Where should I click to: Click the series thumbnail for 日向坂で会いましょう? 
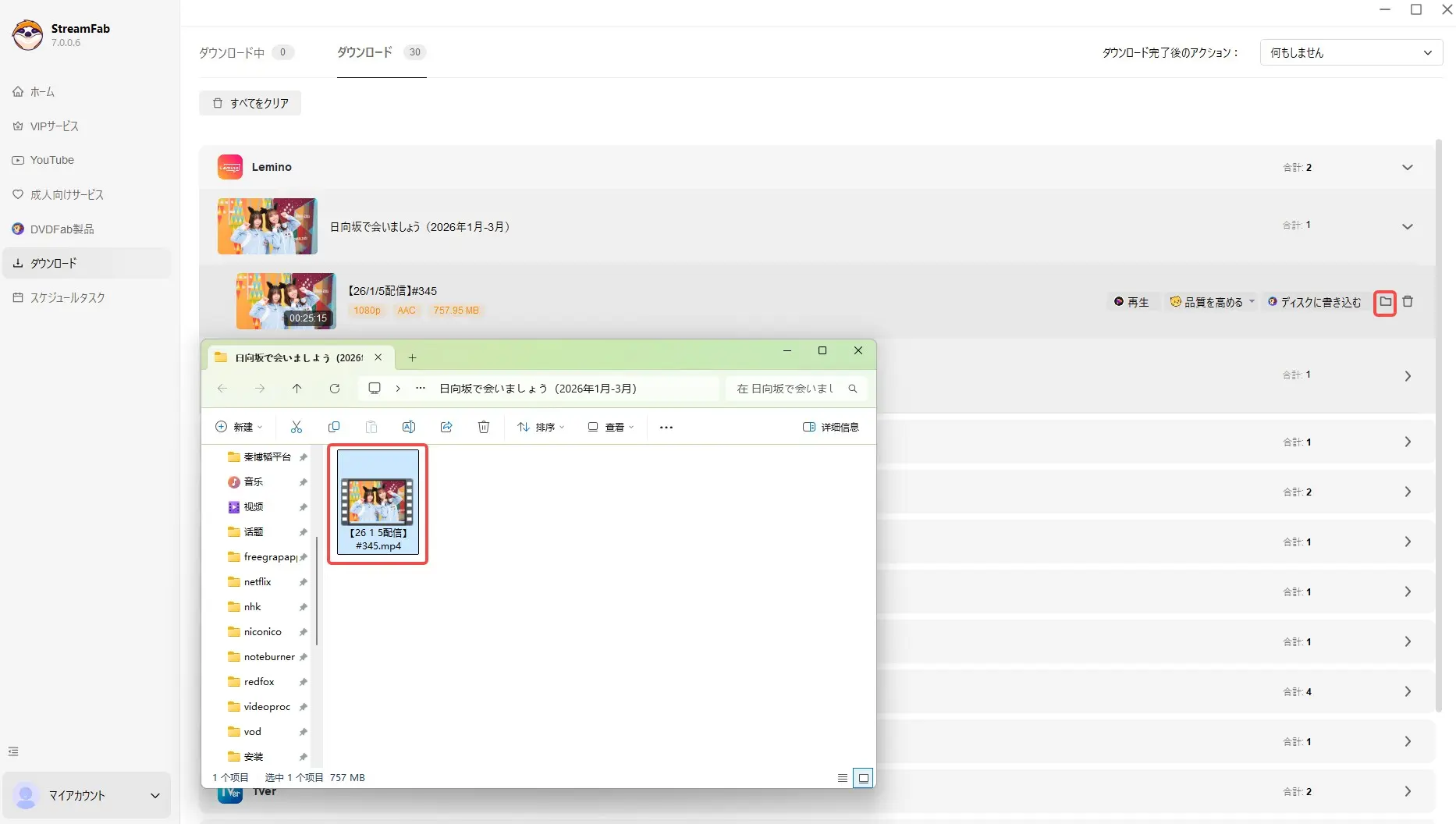tap(268, 226)
